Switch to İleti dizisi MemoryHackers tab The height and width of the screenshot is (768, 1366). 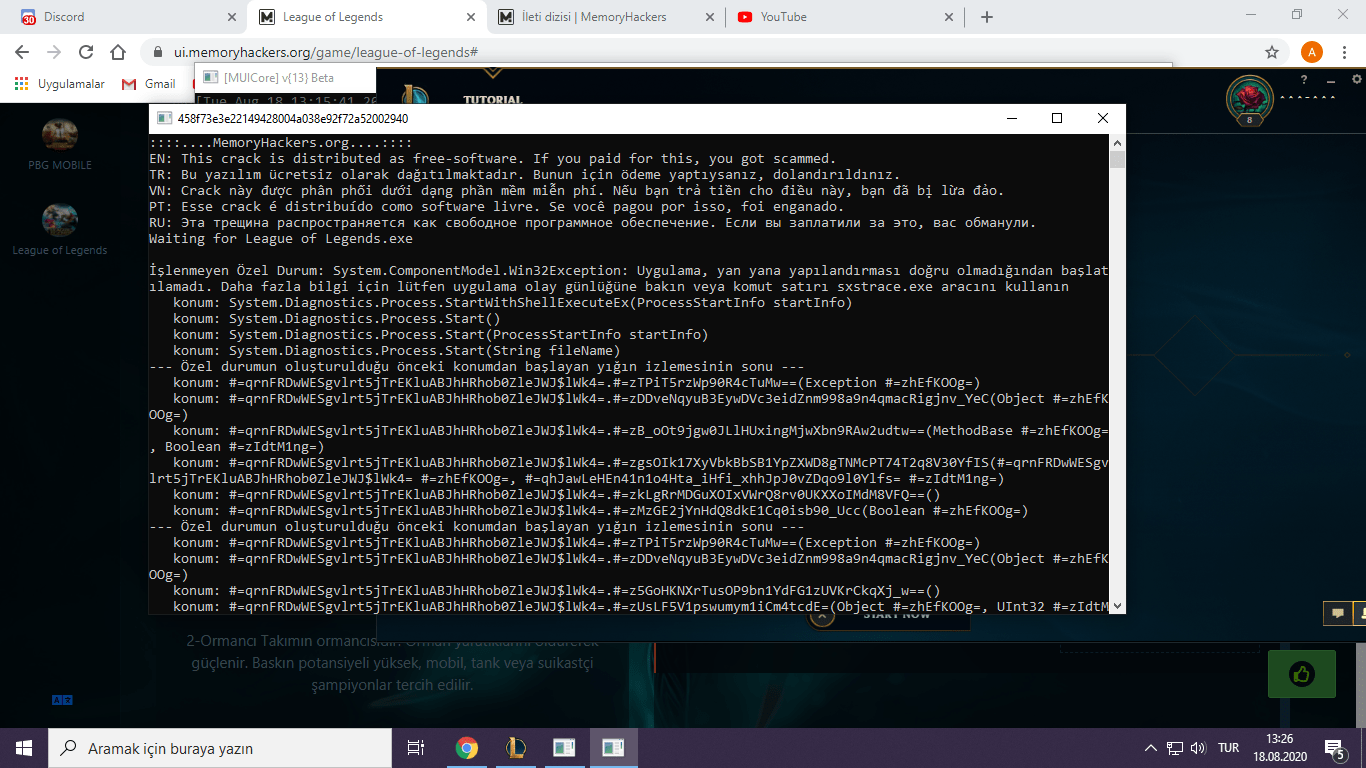click(x=605, y=17)
